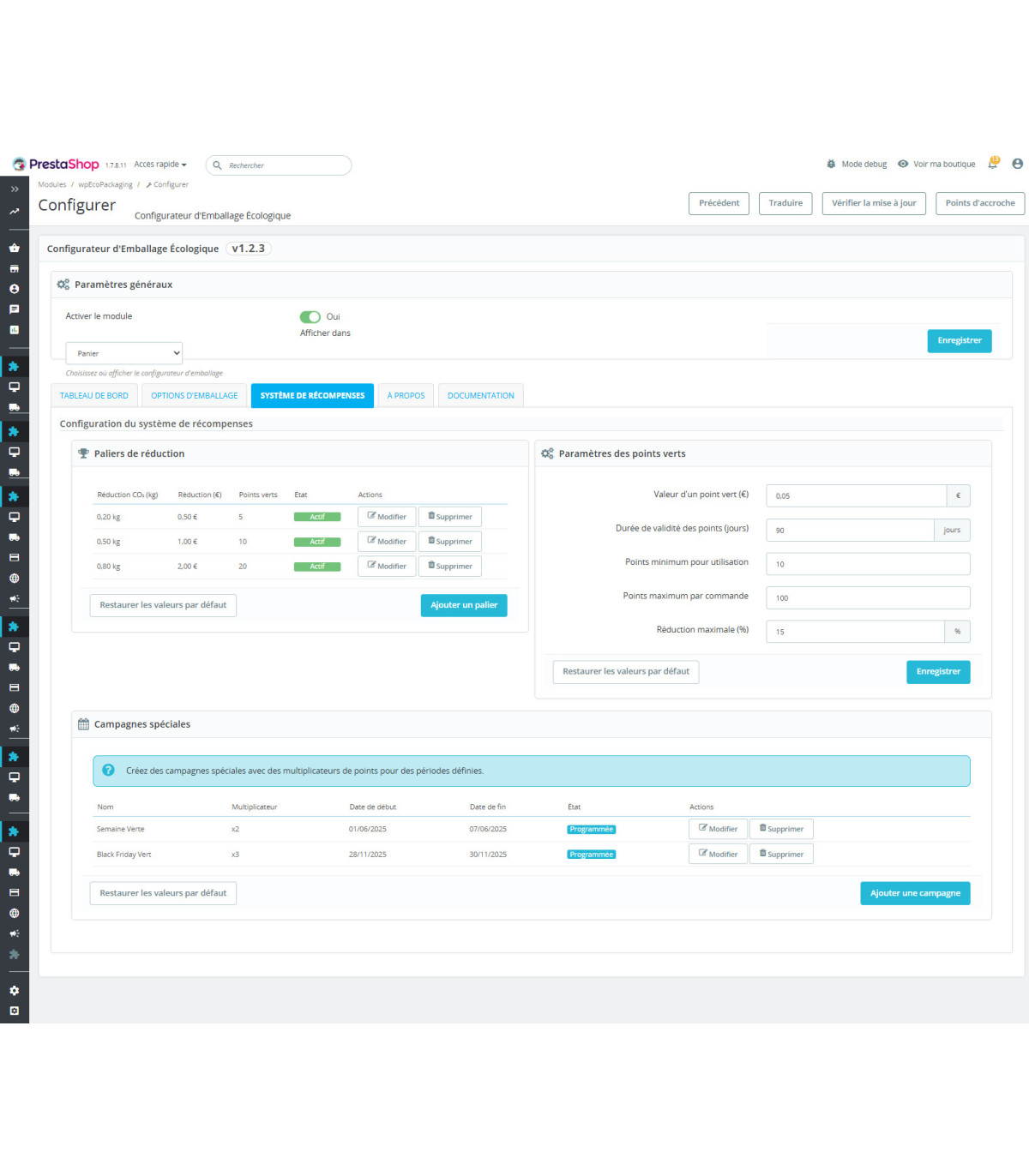
Task: Expand the sidebar with double-chevron icon
Action: click(15, 189)
